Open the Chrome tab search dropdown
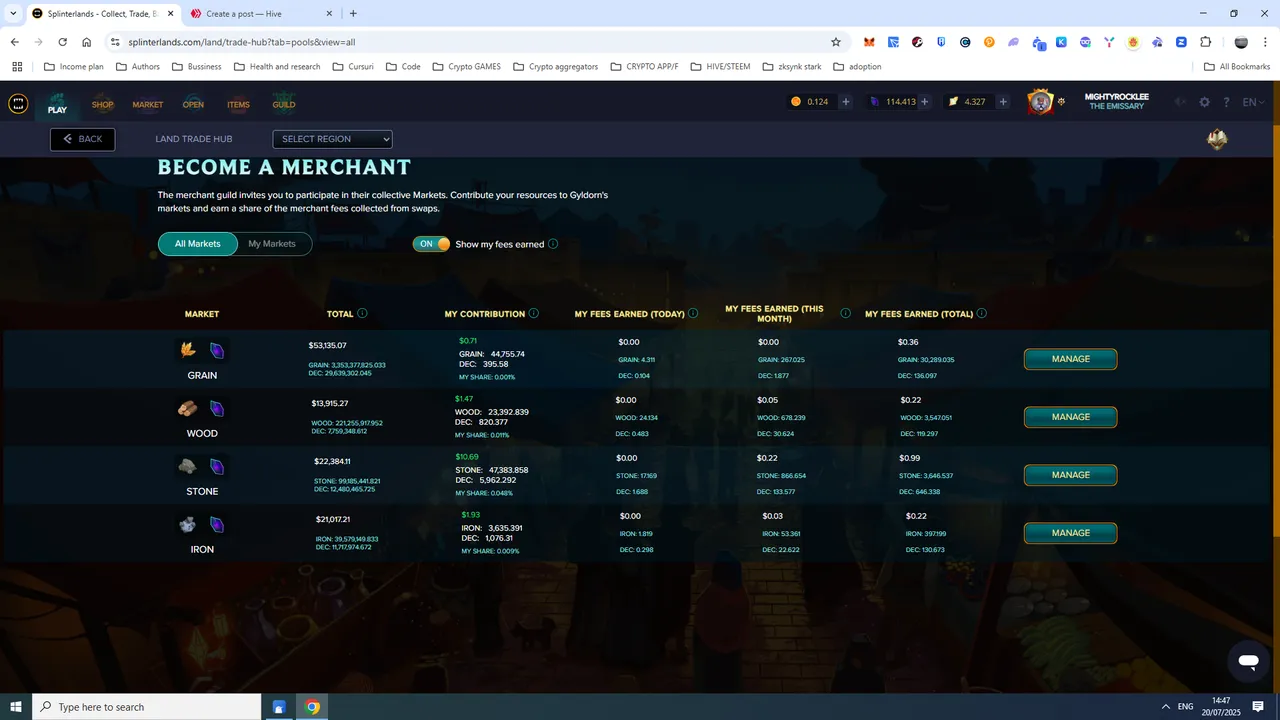Screen dimensions: 1280x720 click(x=13, y=13)
